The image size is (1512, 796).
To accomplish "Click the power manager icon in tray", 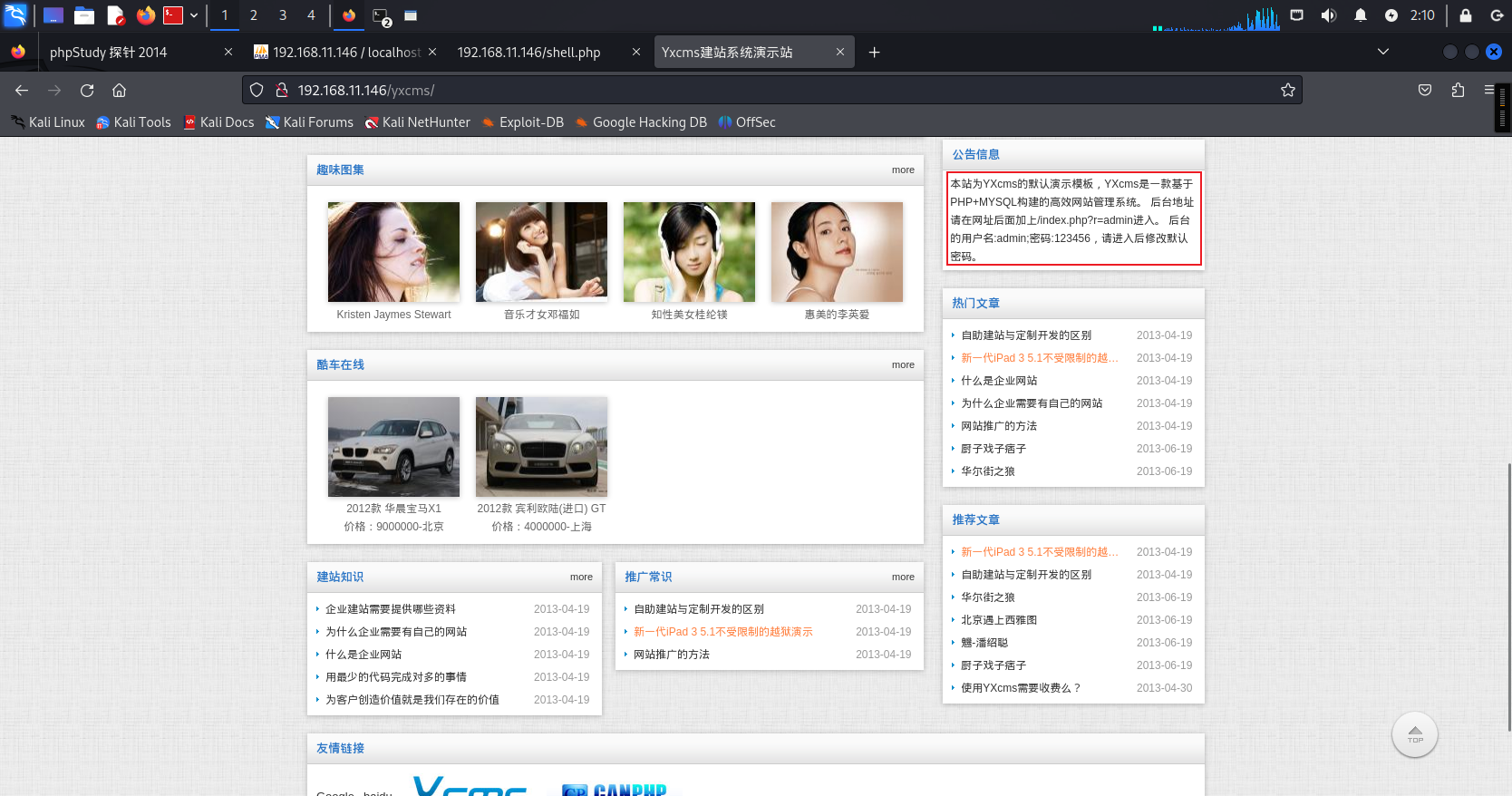I will coord(1391,15).
